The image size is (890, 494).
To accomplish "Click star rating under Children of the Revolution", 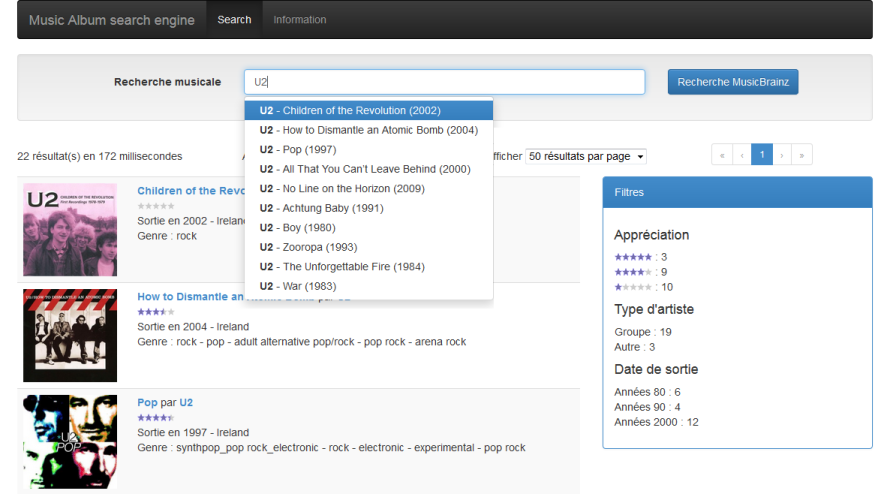I will (156, 206).
